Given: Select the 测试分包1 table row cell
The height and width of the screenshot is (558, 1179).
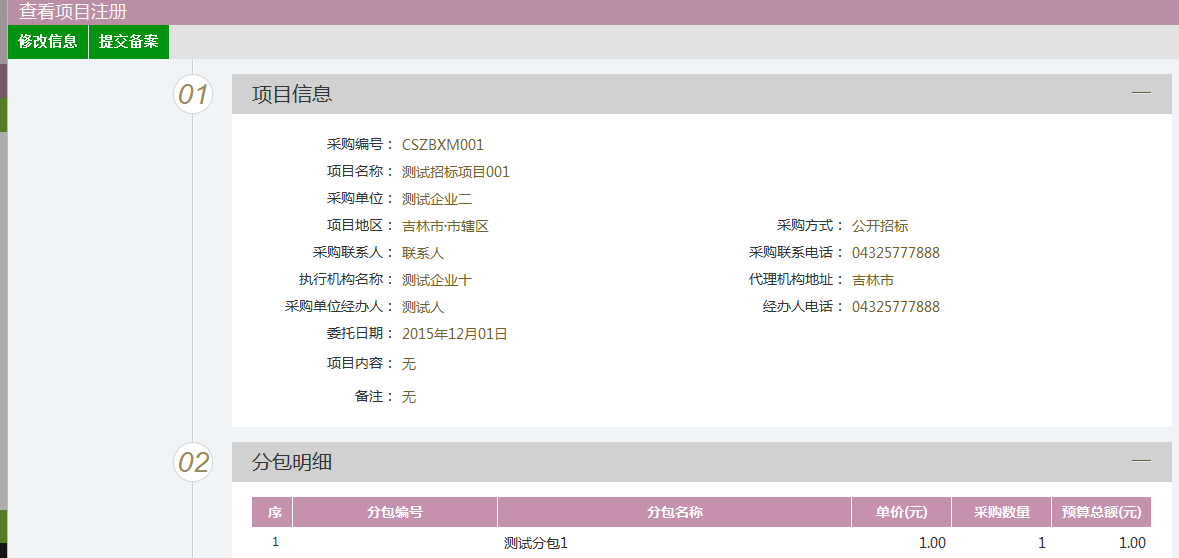Looking at the screenshot, I should tap(536, 543).
